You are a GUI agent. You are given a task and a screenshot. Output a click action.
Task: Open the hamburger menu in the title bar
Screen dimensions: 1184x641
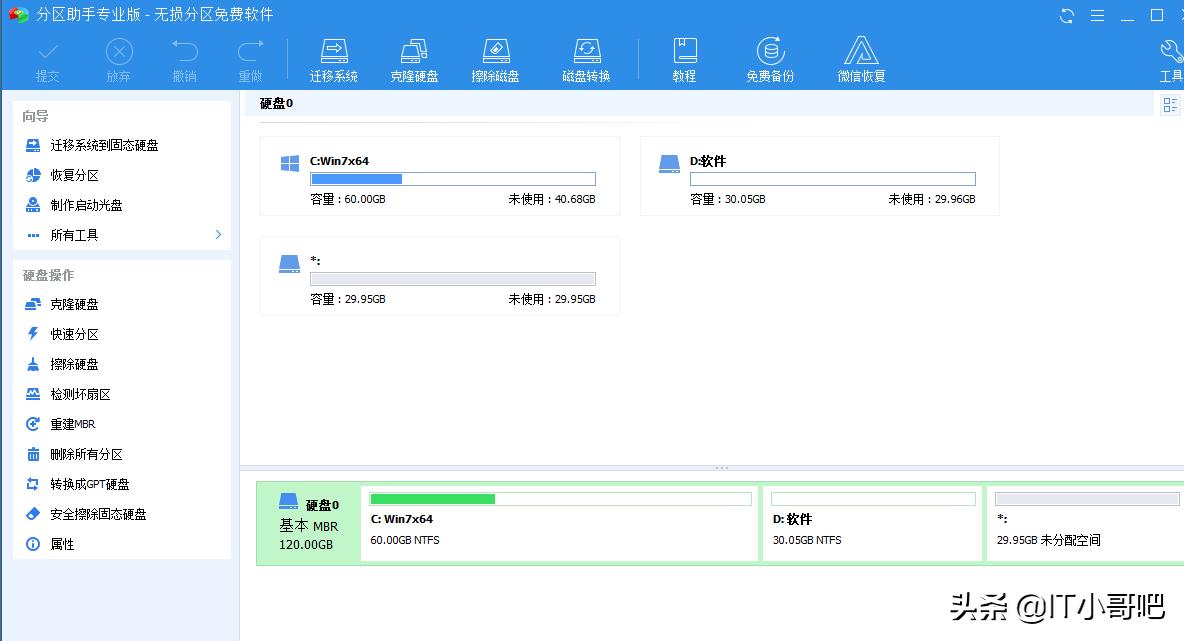pyautogui.click(x=1097, y=15)
